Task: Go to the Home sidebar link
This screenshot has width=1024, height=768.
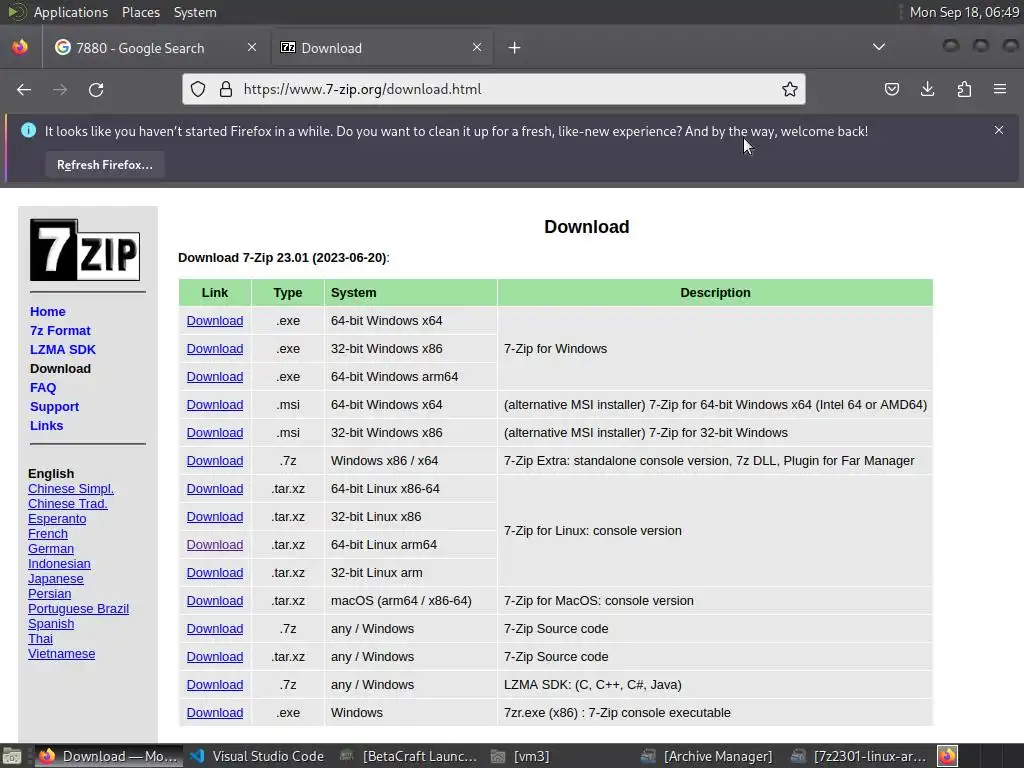Action: (48, 312)
